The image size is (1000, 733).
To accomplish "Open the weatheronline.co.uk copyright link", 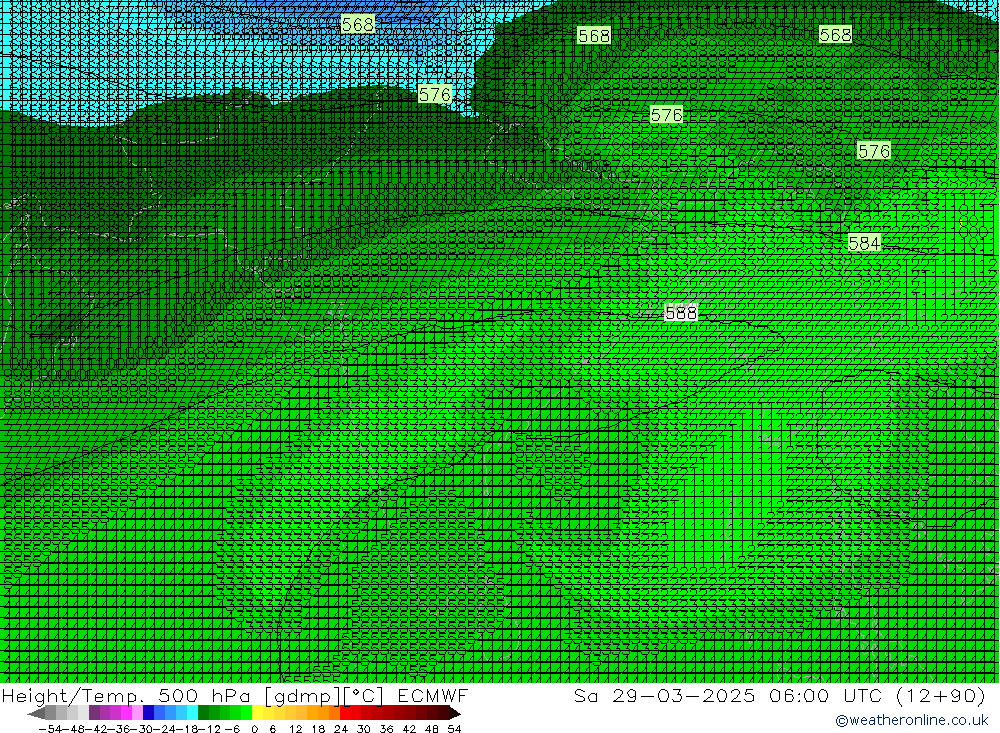I will [x=911, y=720].
